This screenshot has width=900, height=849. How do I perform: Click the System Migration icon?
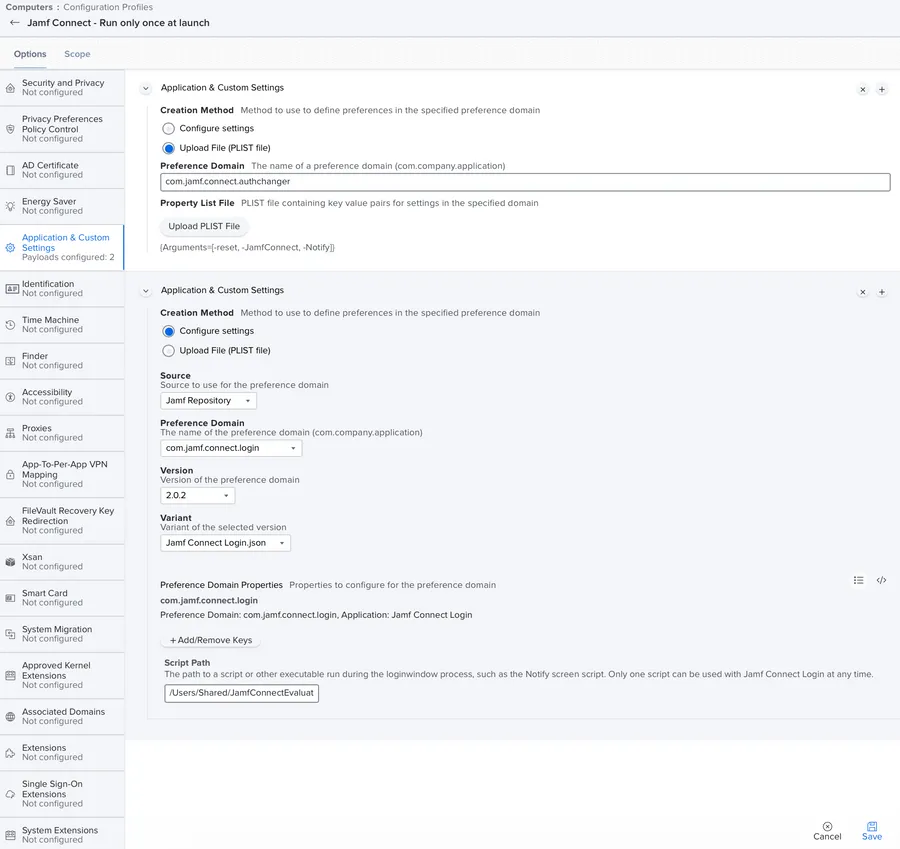tap(10, 634)
